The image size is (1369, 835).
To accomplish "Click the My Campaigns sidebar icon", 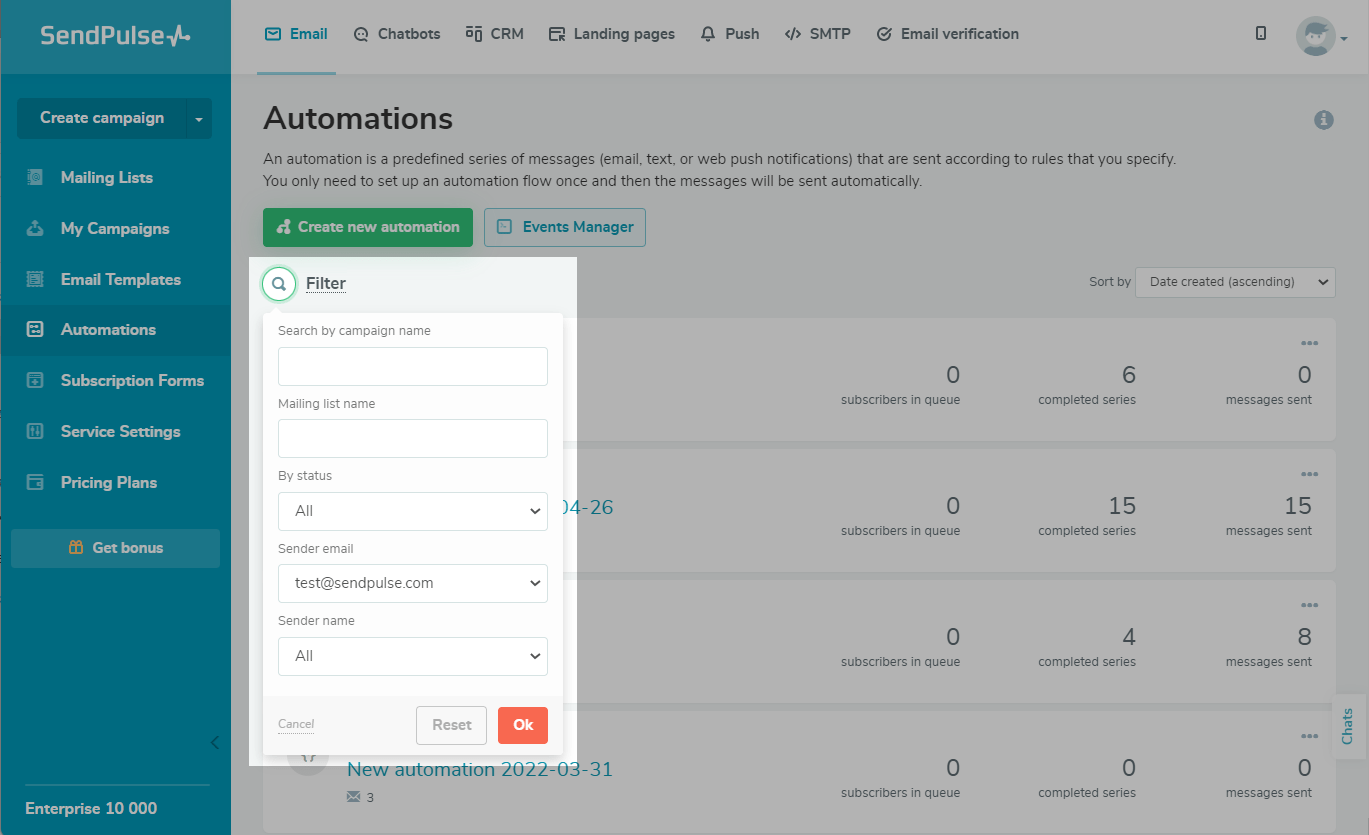I will point(35,228).
